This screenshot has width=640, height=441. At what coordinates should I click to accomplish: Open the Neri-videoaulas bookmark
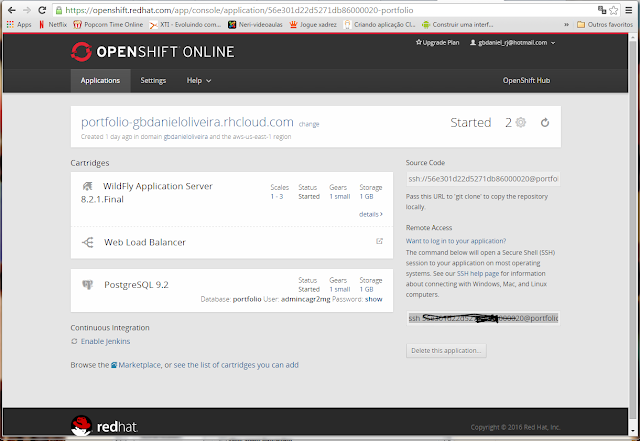point(255,24)
